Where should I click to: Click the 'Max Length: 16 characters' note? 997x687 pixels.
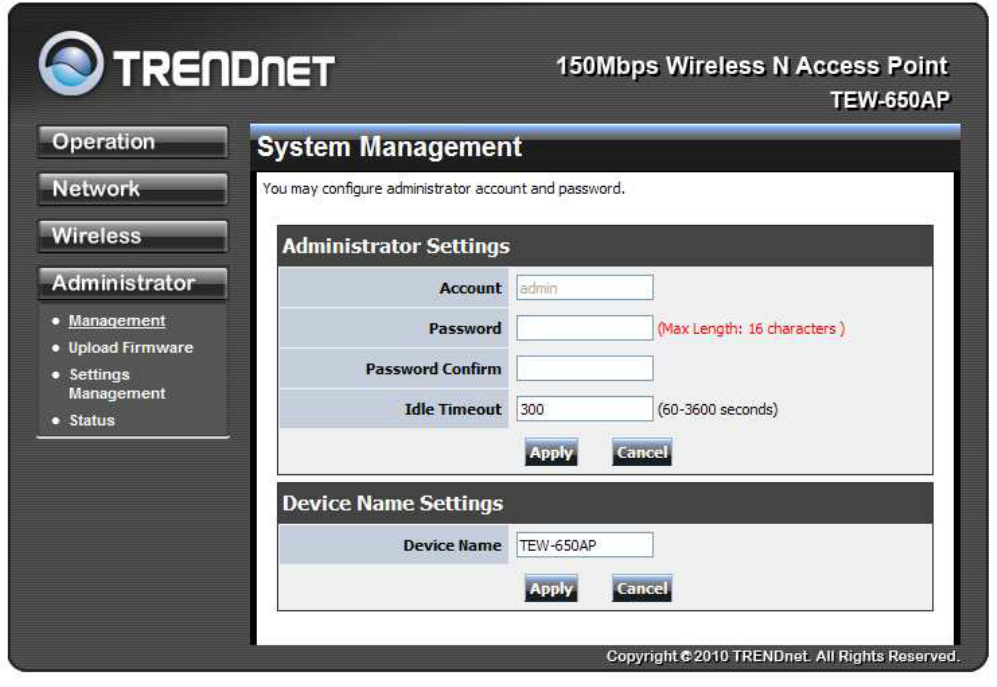(751, 329)
